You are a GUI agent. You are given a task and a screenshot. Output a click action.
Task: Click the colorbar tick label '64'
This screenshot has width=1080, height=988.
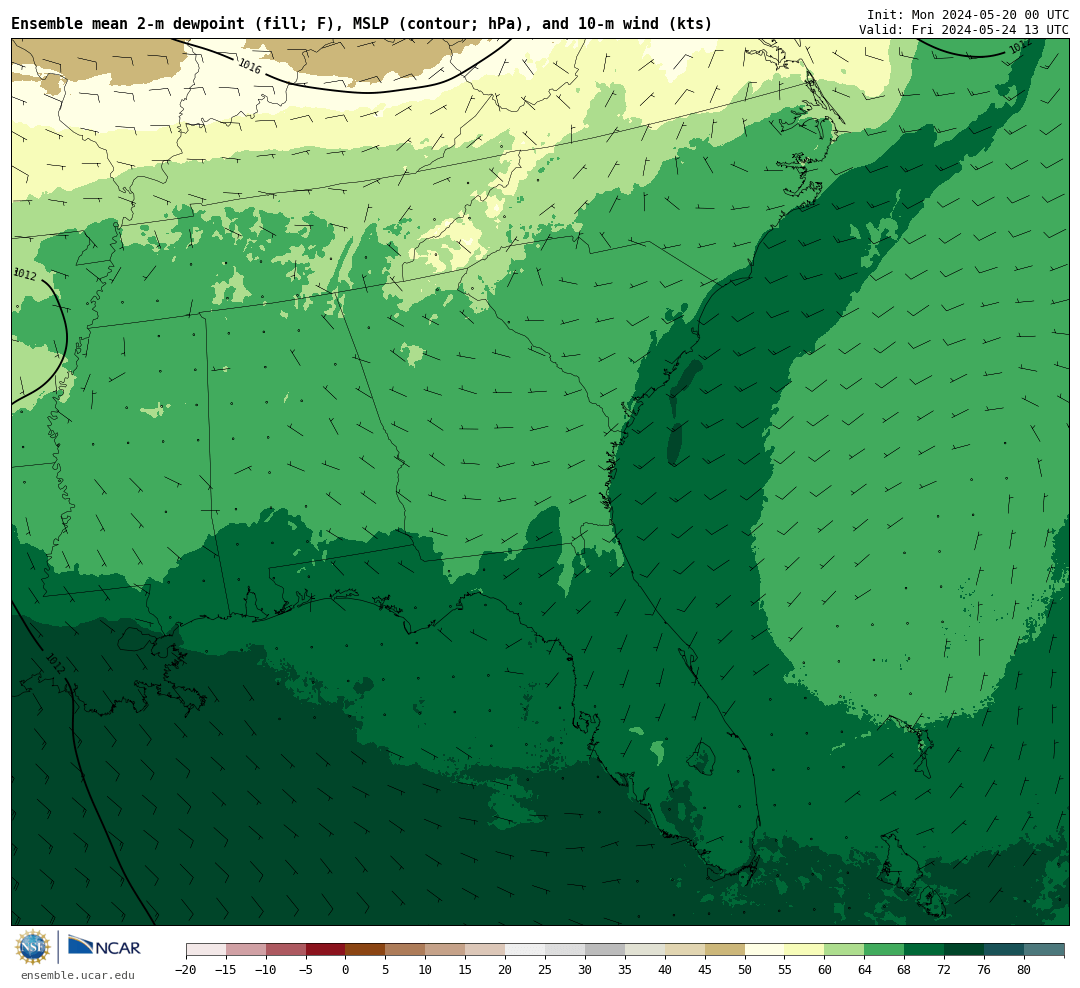click(864, 970)
